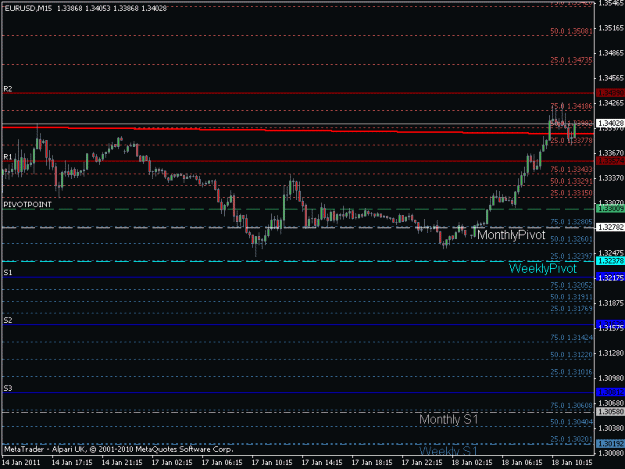
Task: Select the R1 resistance label
Action: (x=8, y=157)
